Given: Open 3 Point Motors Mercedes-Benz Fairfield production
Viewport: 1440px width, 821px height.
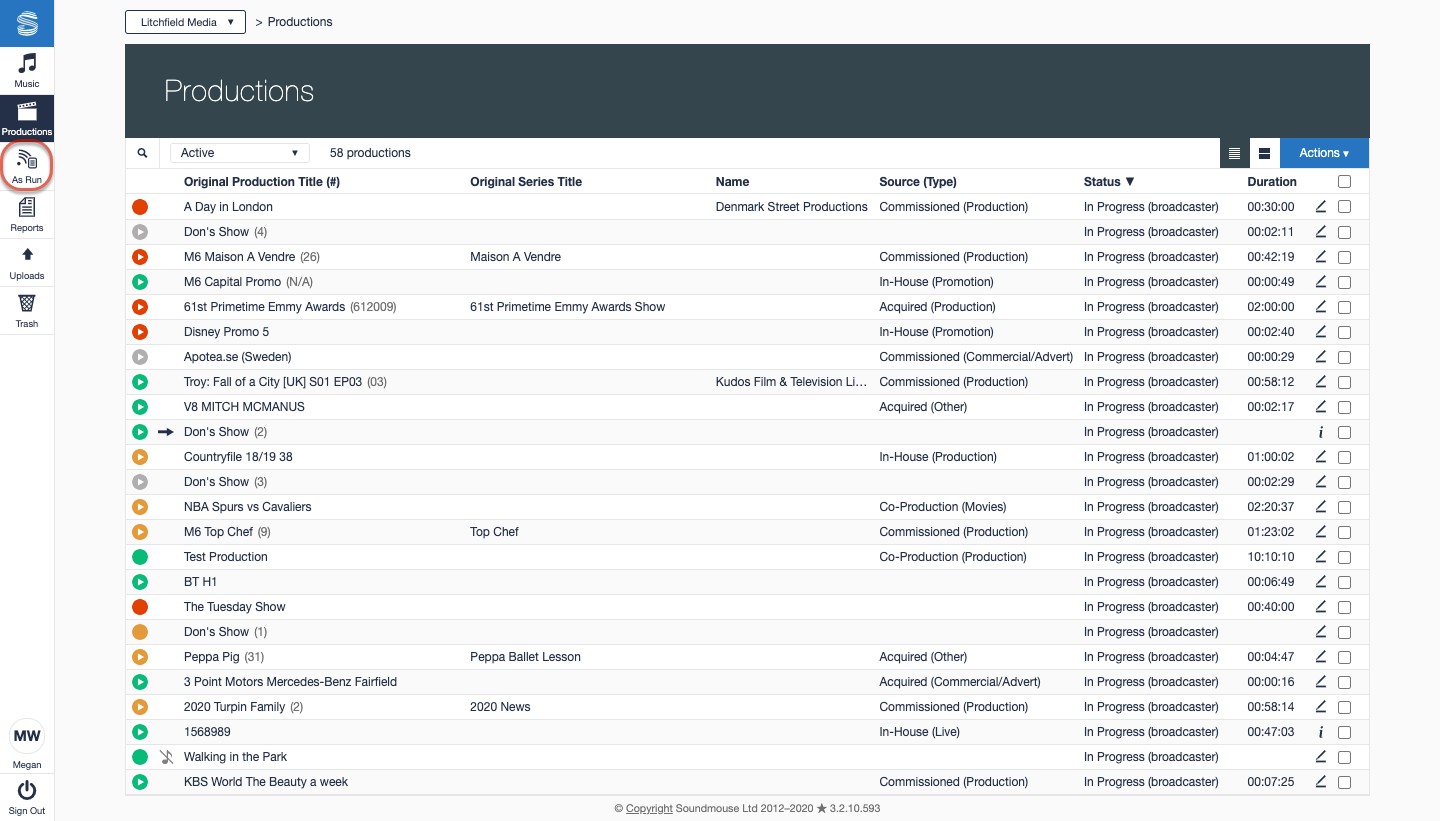Looking at the screenshot, I should (x=290, y=682).
